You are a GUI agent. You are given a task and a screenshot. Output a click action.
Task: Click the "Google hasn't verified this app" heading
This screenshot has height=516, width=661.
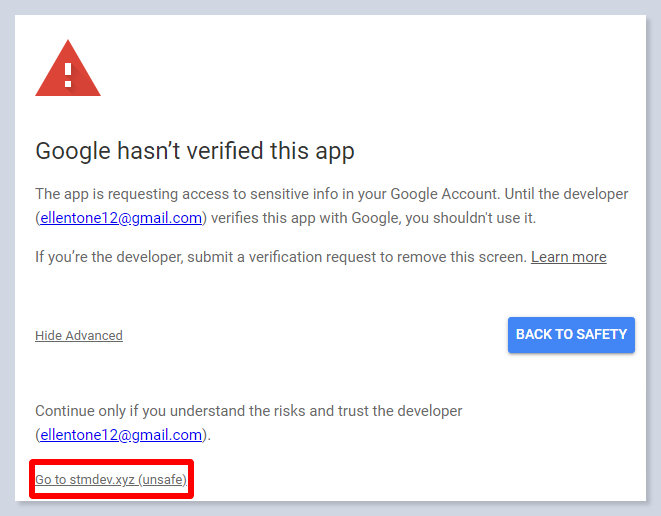point(195,151)
